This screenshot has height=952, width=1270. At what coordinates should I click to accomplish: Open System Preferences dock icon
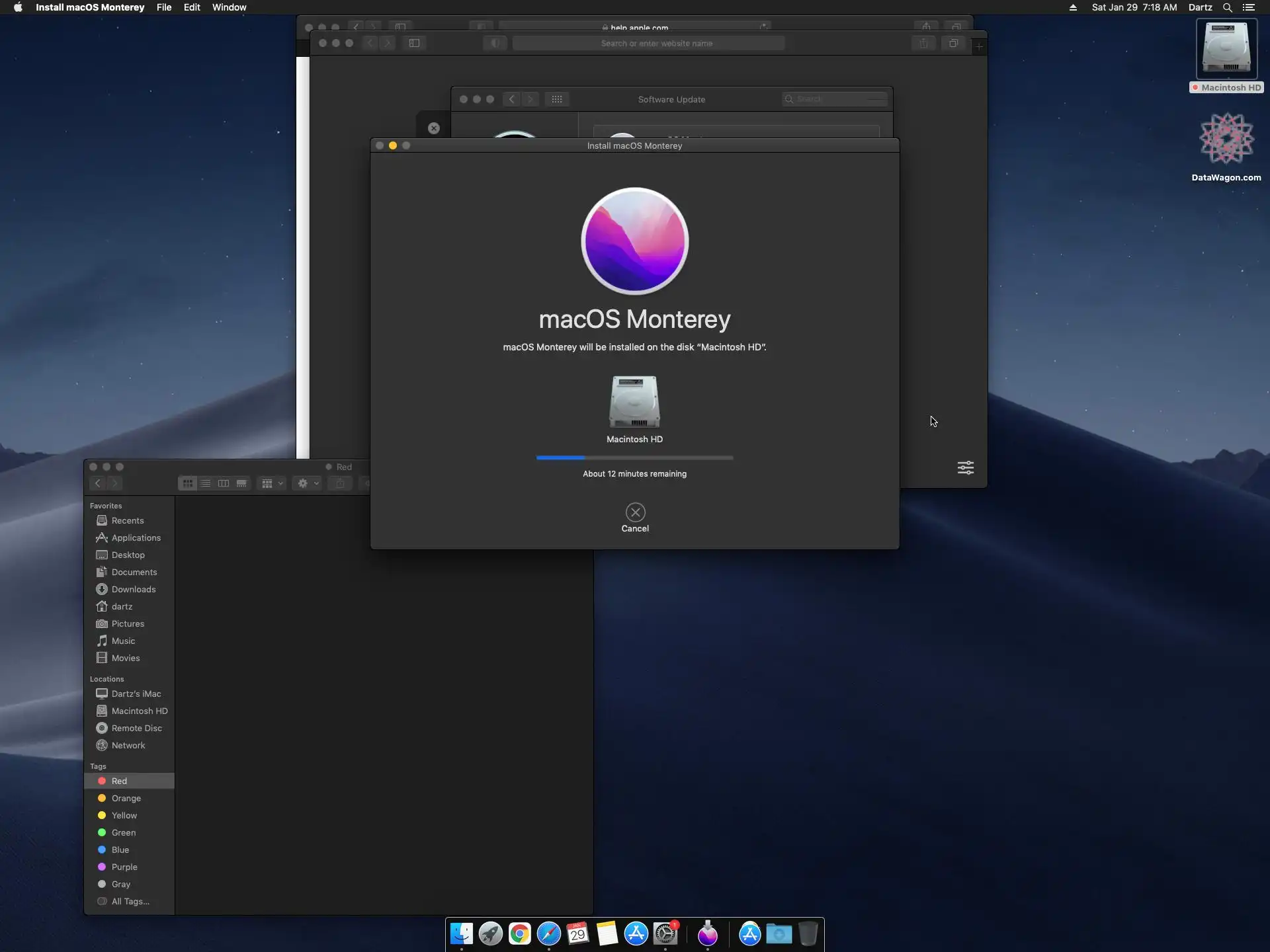(665, 933)
